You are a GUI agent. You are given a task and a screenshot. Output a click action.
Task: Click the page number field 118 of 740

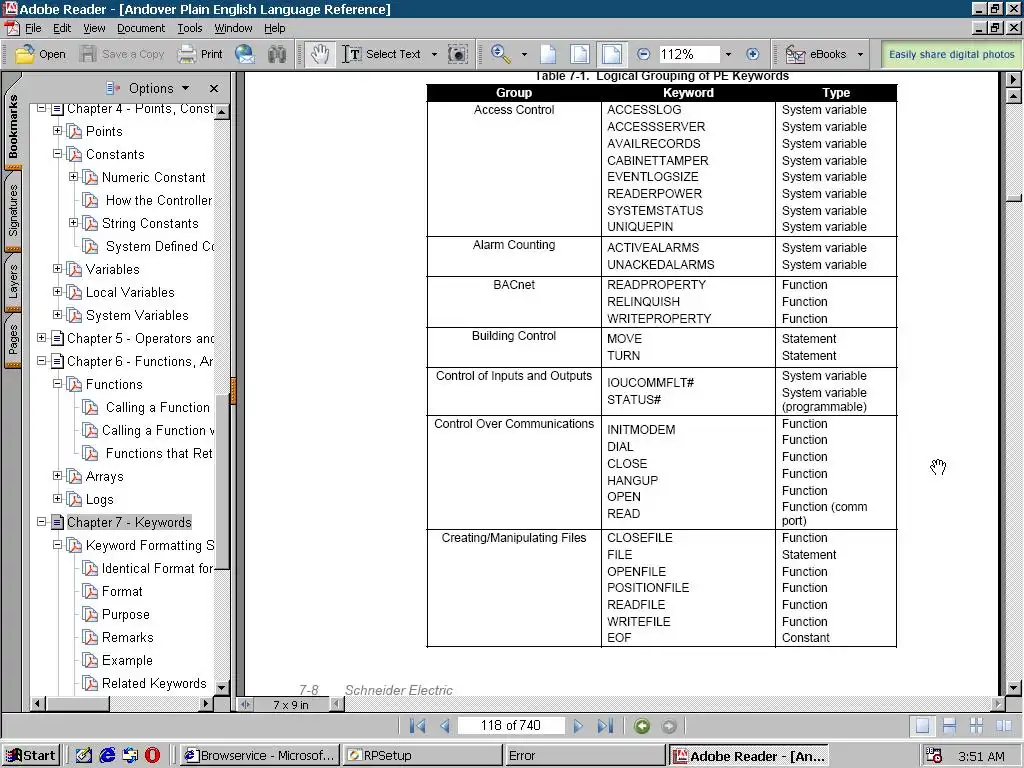pyautogui.click(x=511, y=726)
